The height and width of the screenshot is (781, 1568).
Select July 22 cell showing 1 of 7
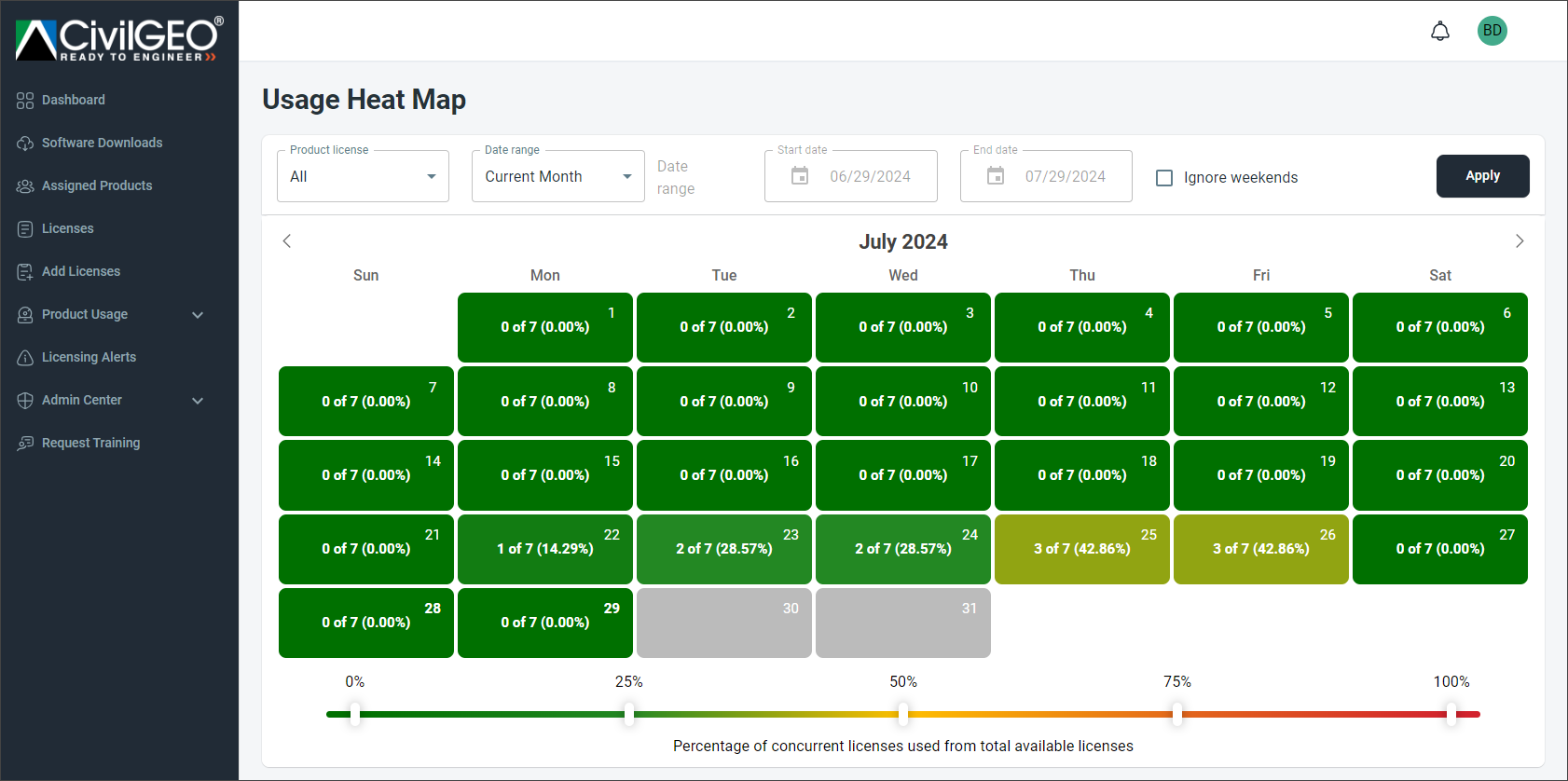coord(545,549)
